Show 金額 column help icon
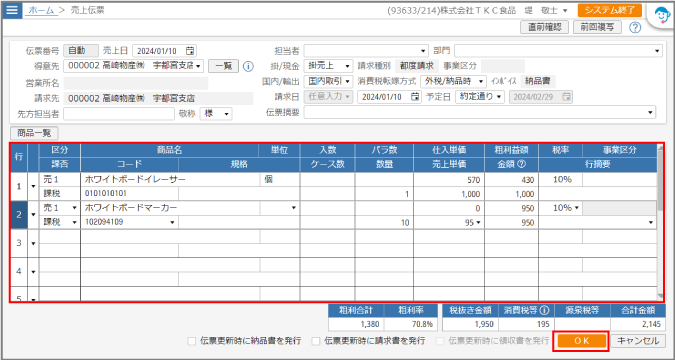675x360 pixels. pos(523,164)
